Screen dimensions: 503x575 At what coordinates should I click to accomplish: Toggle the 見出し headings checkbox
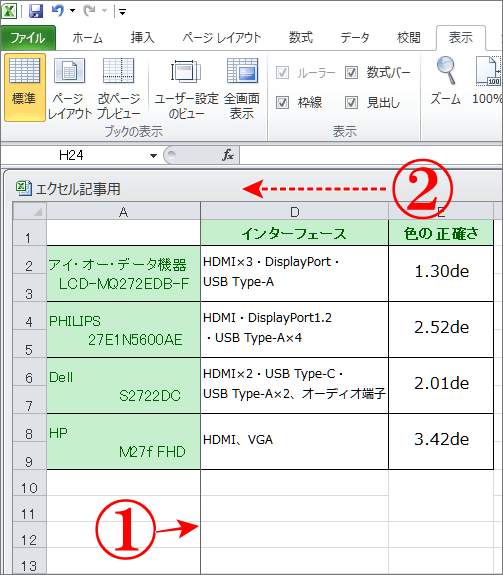coord(351,102)
